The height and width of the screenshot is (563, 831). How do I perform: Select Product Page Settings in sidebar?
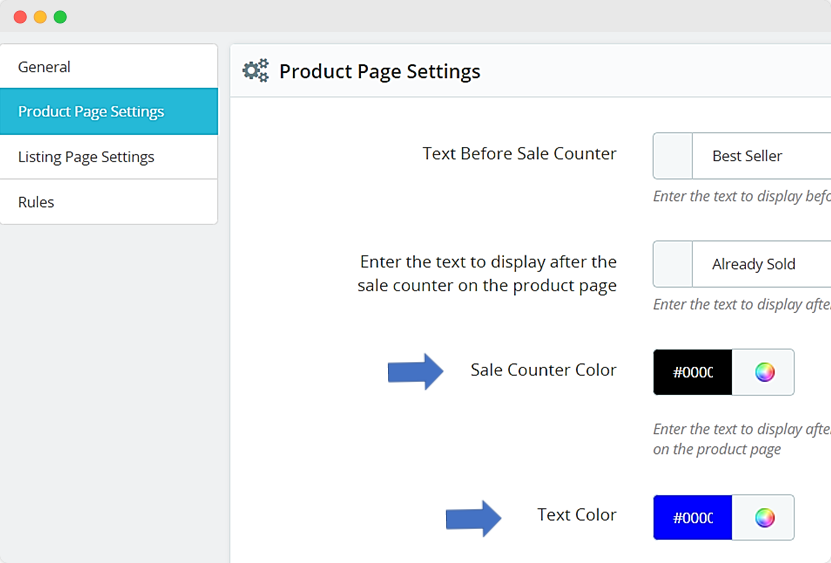click(108, 112)
